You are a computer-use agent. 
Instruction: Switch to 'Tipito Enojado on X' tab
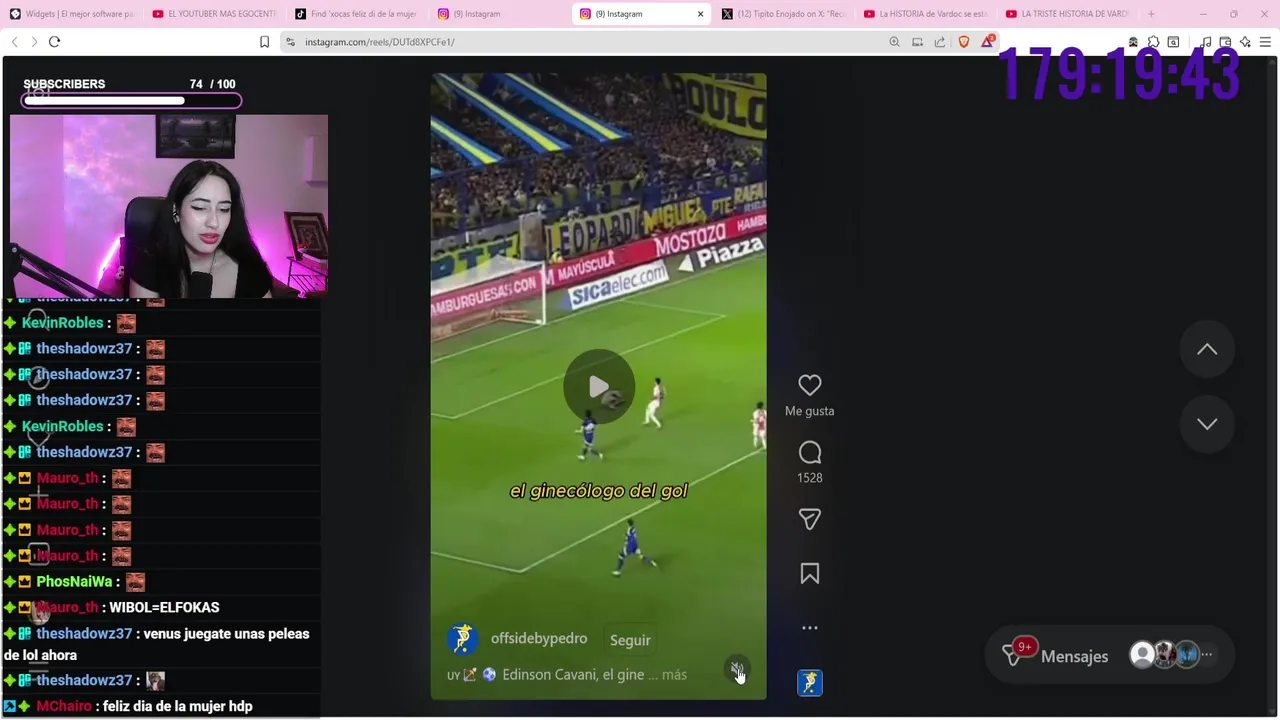[x=783, y=14]
